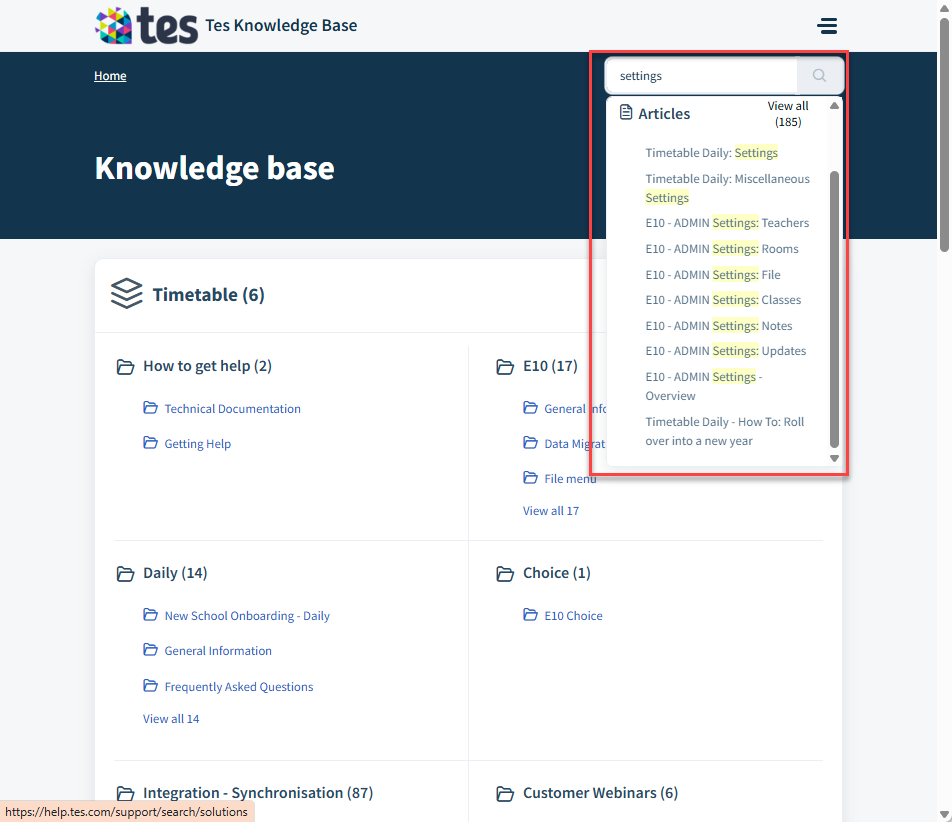952x822 pixels.
Task: Click the folder icon beside E10 Choice
Action: pyautogui.click(x=530, y=614)
